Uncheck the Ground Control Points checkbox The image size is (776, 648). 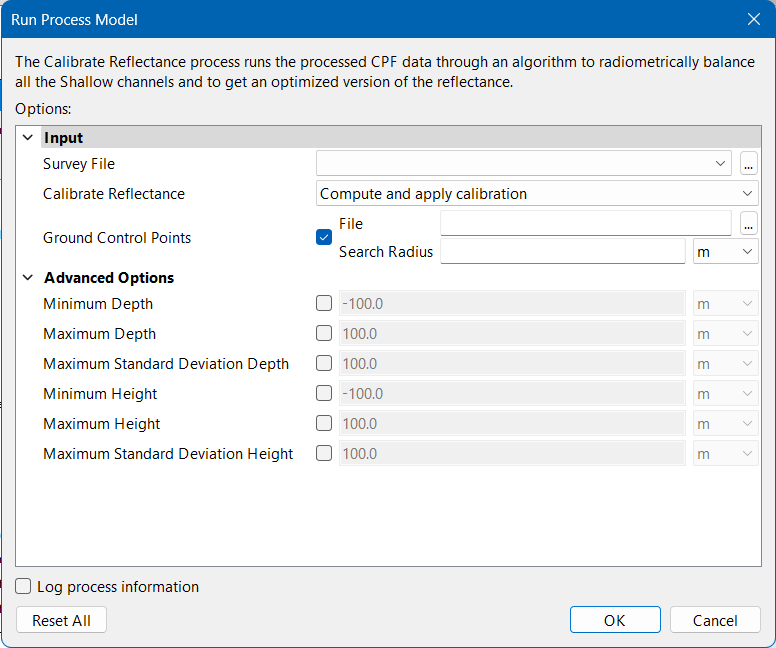324,238
